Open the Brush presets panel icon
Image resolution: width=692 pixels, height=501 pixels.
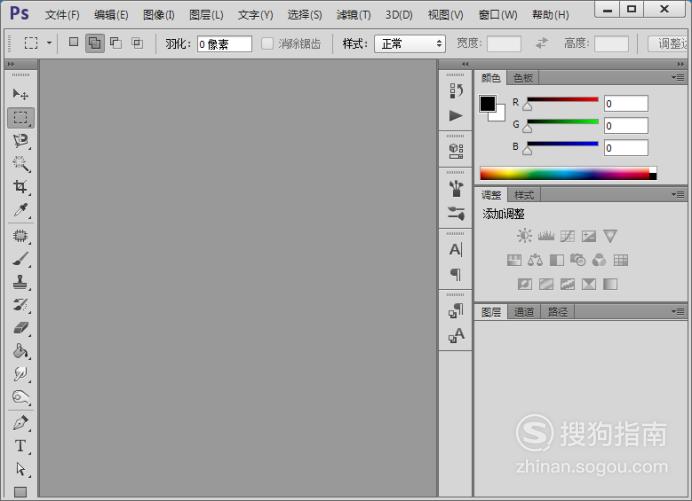click(456, 188)
